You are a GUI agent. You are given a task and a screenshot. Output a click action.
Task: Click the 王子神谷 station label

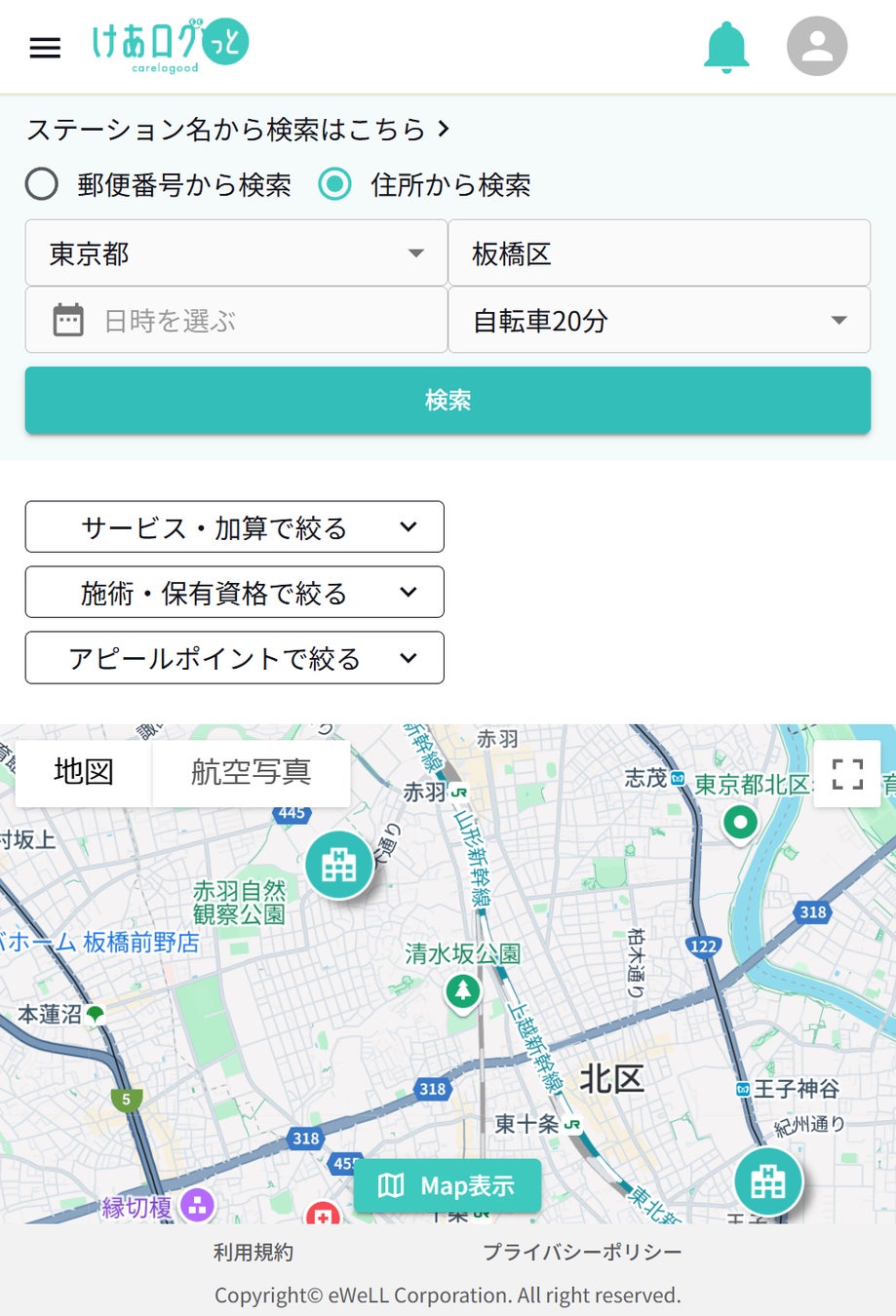point(797,1089)
